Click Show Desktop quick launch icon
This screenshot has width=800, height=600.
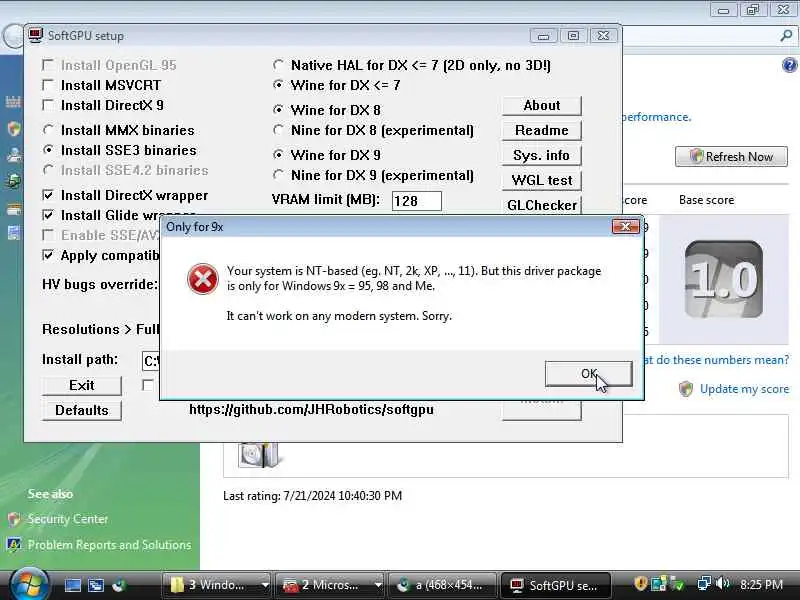pos(72,585)
